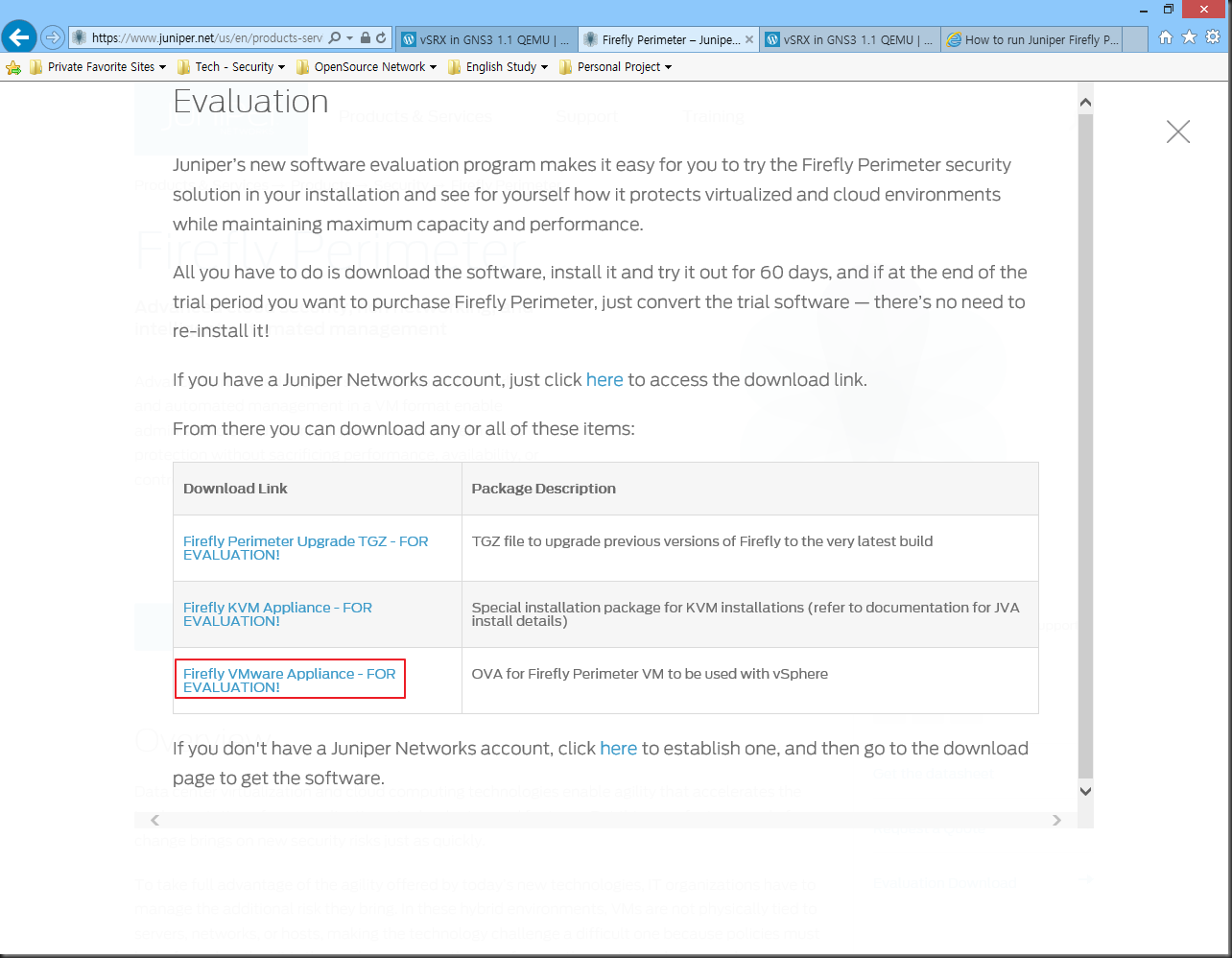Restore the browser window using the restore button
This screenshot has height=958, width=1232.
[x=1168, y=9]
